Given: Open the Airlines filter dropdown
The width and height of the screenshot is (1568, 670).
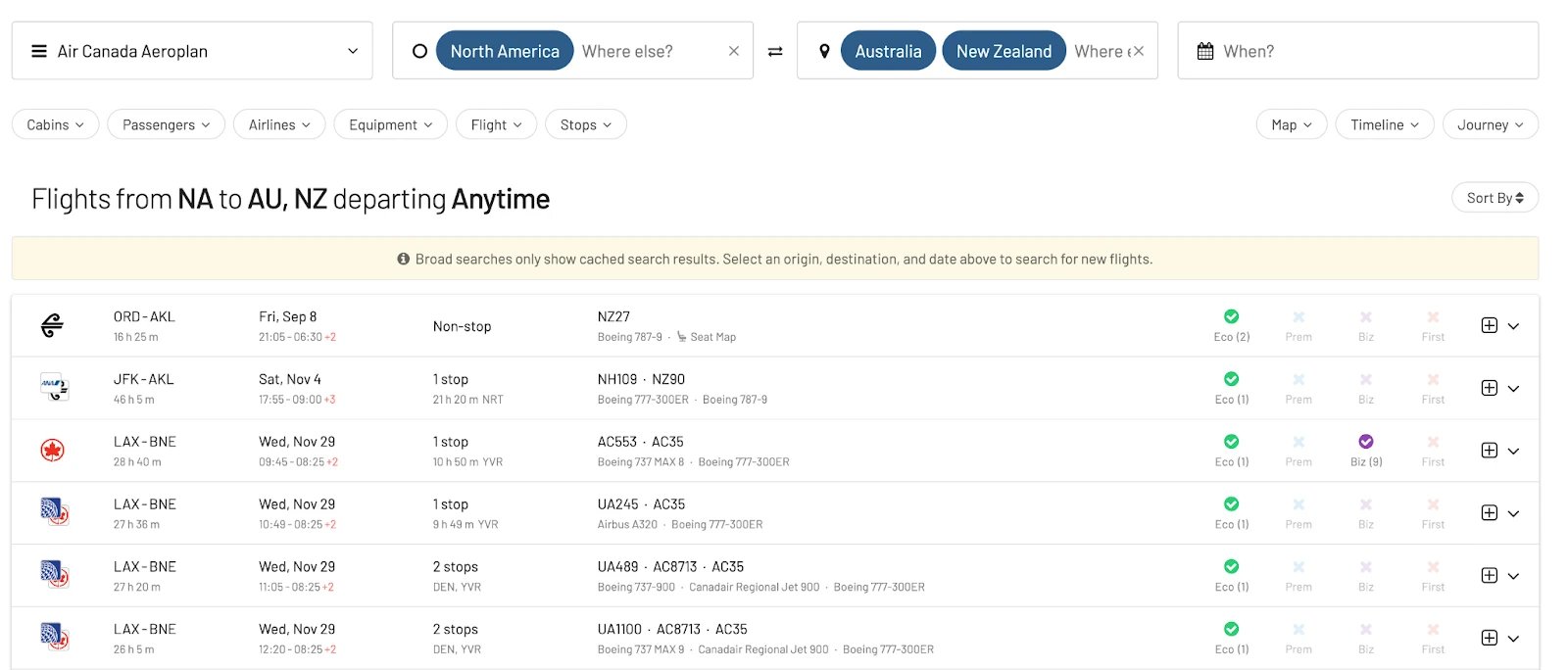Looking at the screenshot, I should point(279,124).
